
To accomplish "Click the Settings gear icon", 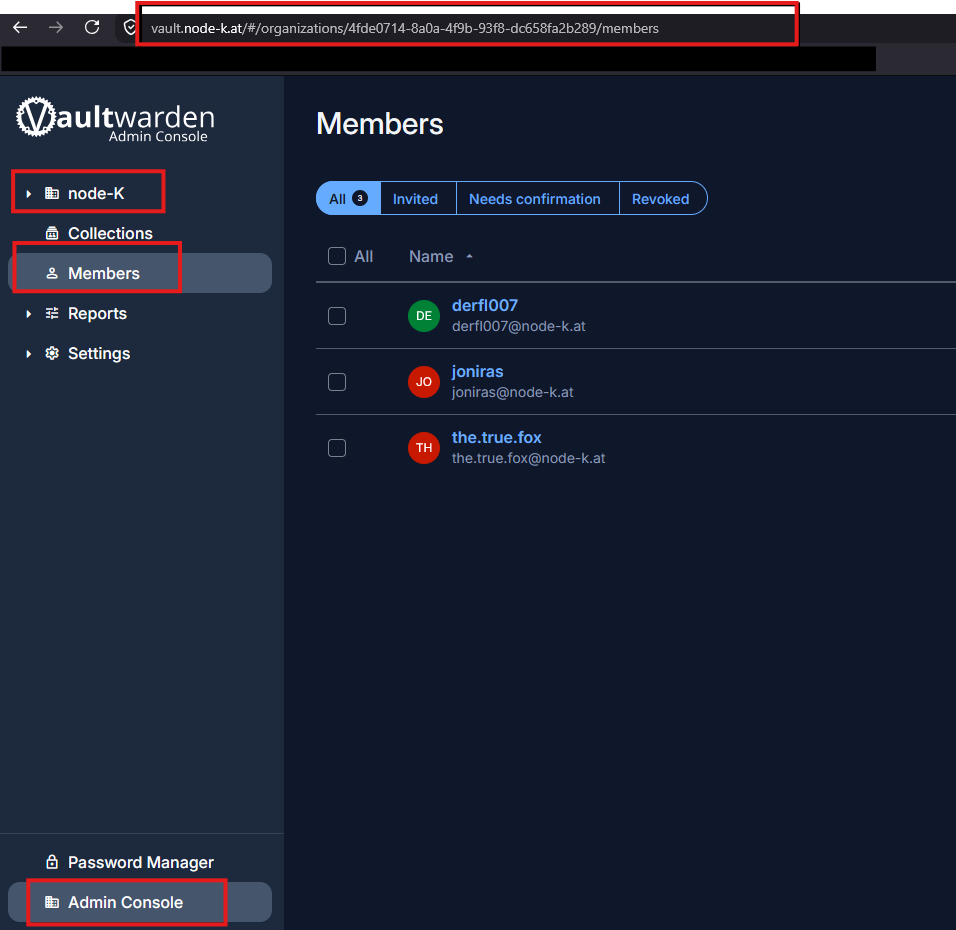I will pos(52,353).
